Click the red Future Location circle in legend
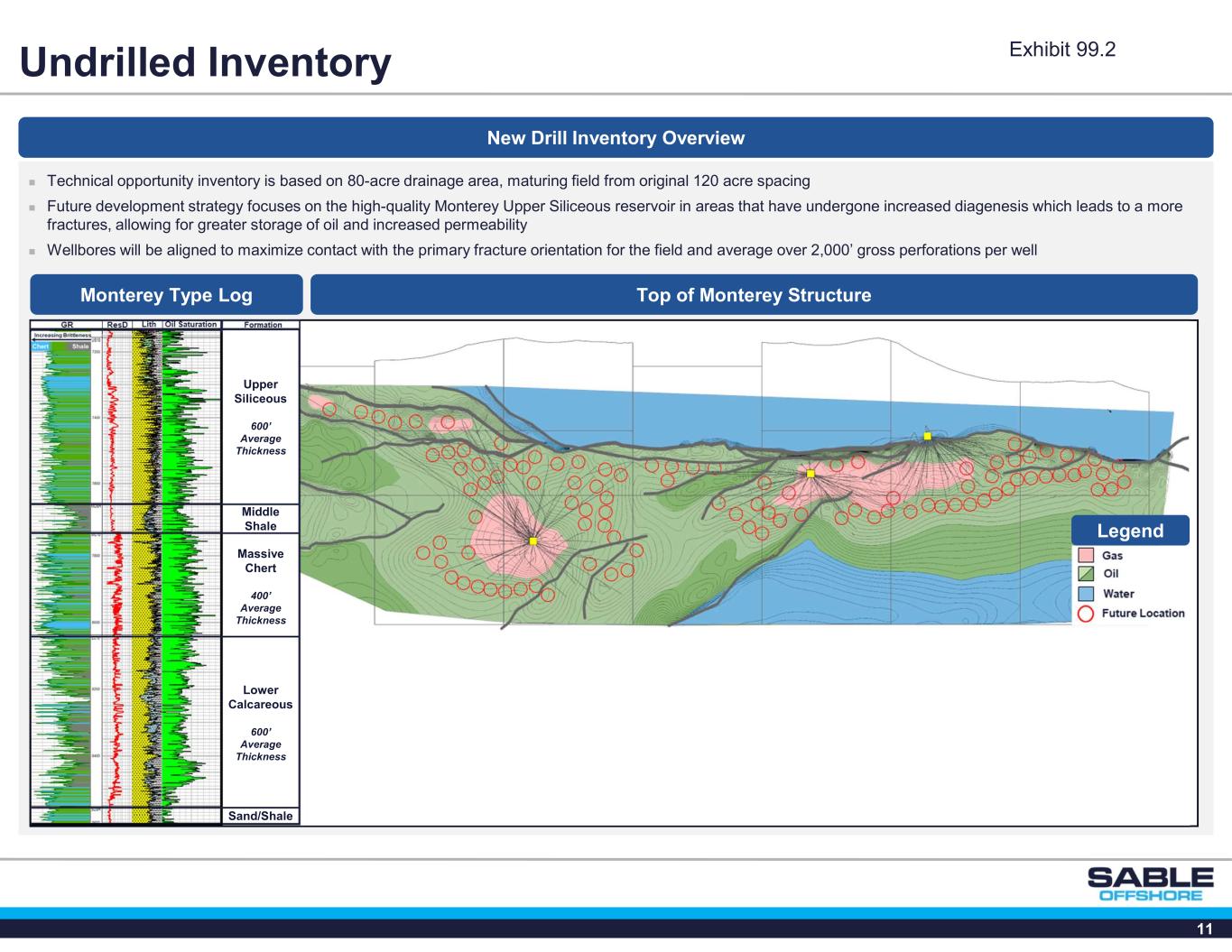This screenshot has height=952, width=1232. pos(1086,614)
